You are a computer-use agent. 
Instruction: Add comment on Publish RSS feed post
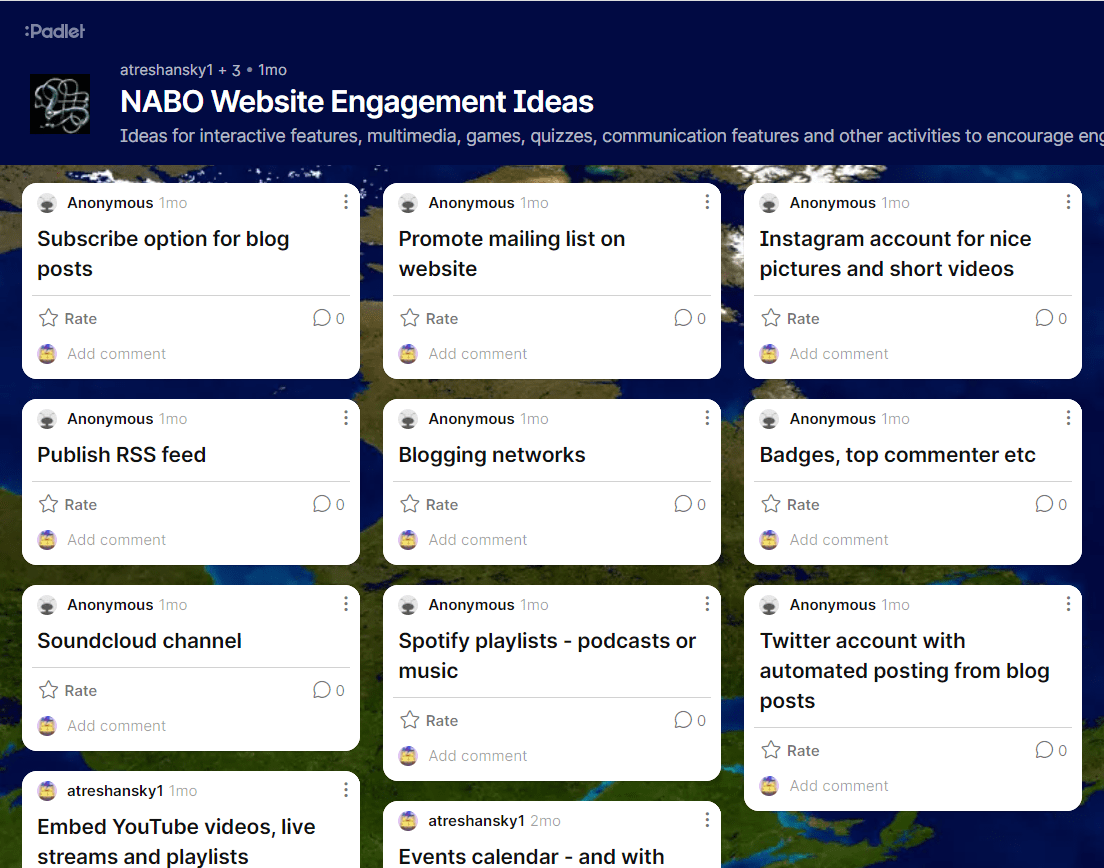[x=116, y=540]
